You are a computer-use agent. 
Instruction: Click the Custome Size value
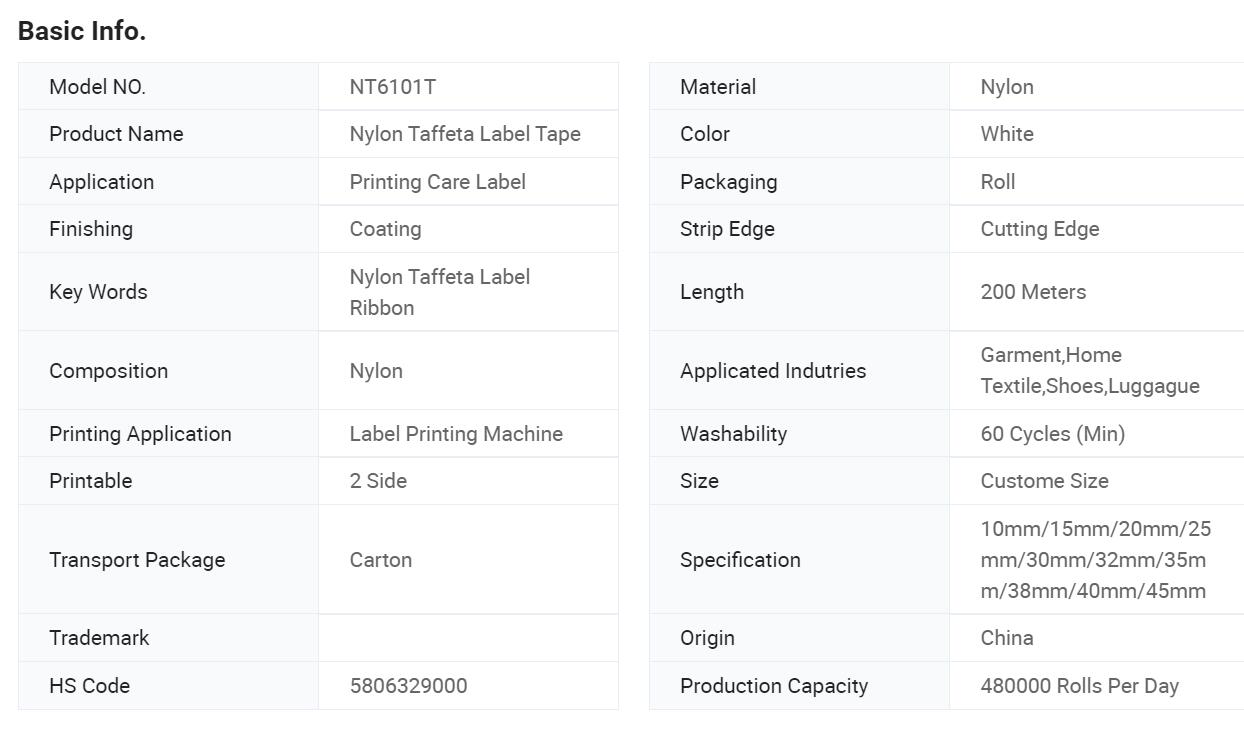pyautogui.click(x=1044, y=481)
